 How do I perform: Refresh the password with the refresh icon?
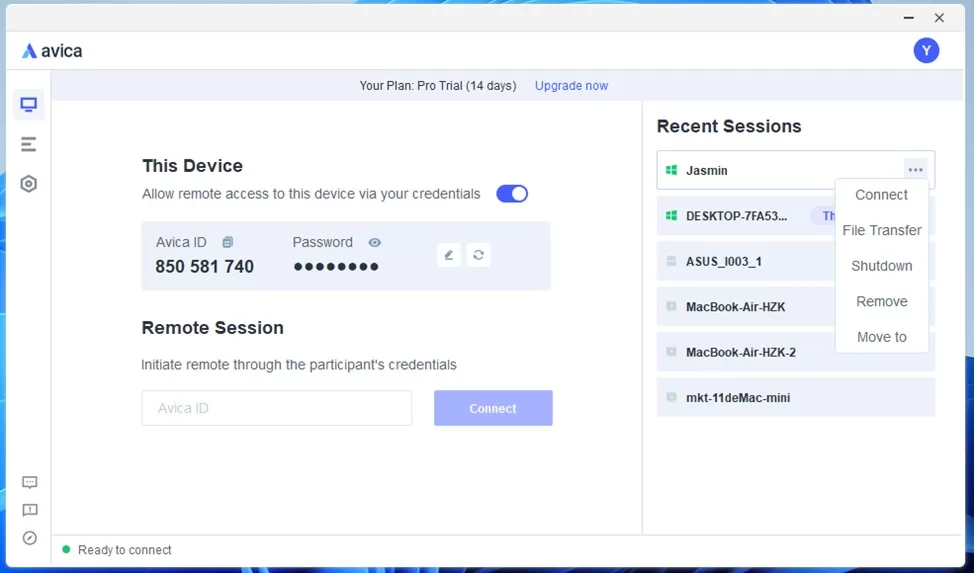(x=478, y=255)
